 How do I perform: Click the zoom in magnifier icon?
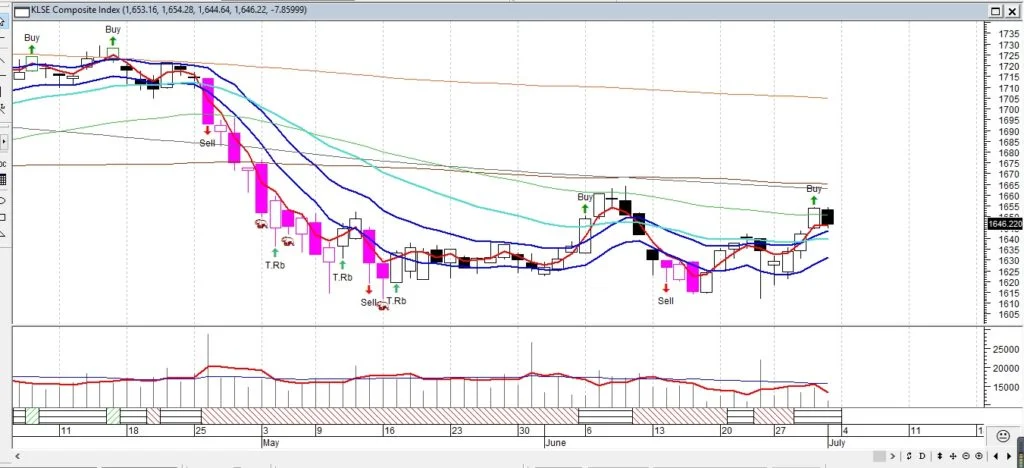point(979,456)
